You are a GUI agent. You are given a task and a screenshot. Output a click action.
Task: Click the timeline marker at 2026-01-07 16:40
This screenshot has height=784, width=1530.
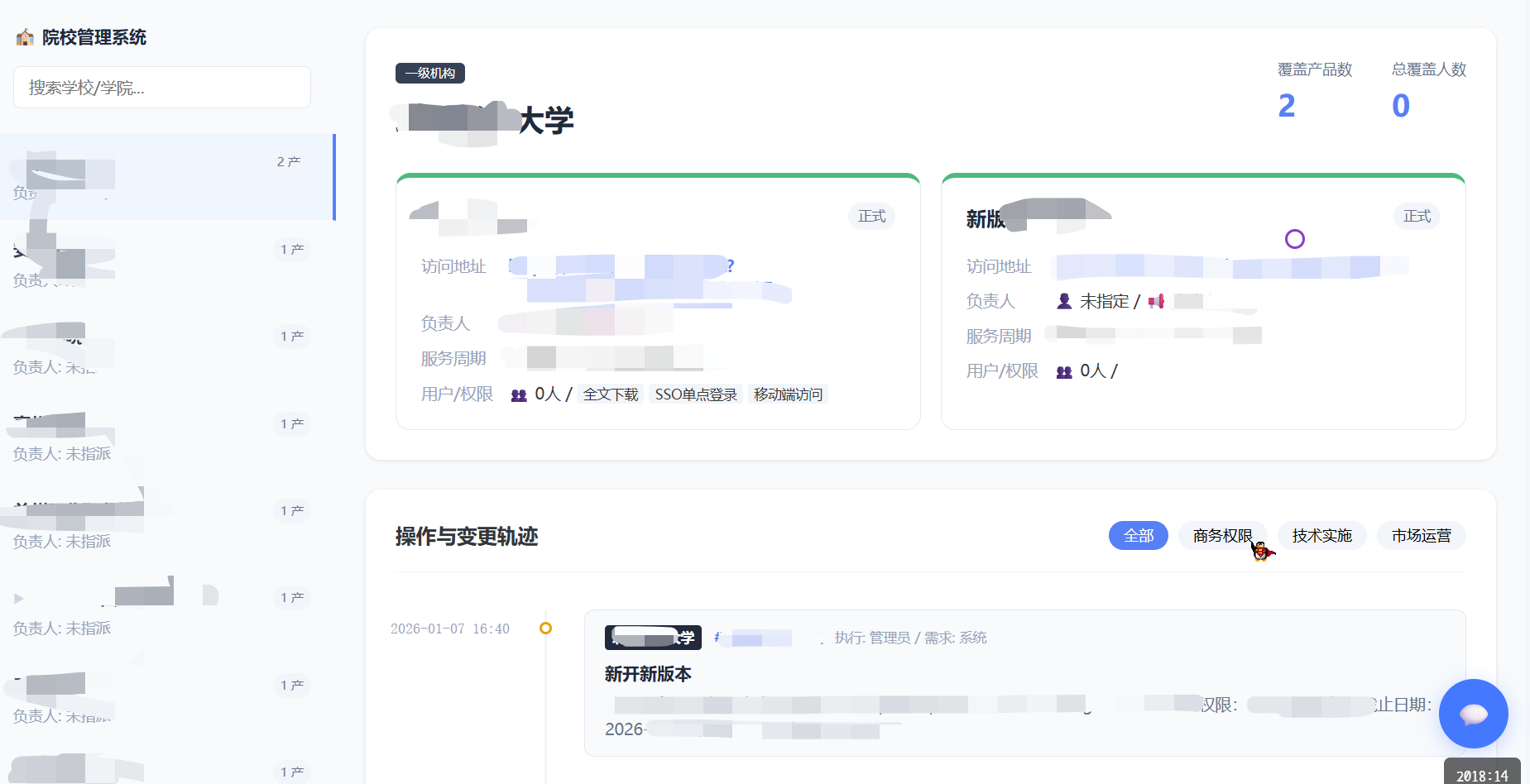pyautogui.click(x=545, y=629)
